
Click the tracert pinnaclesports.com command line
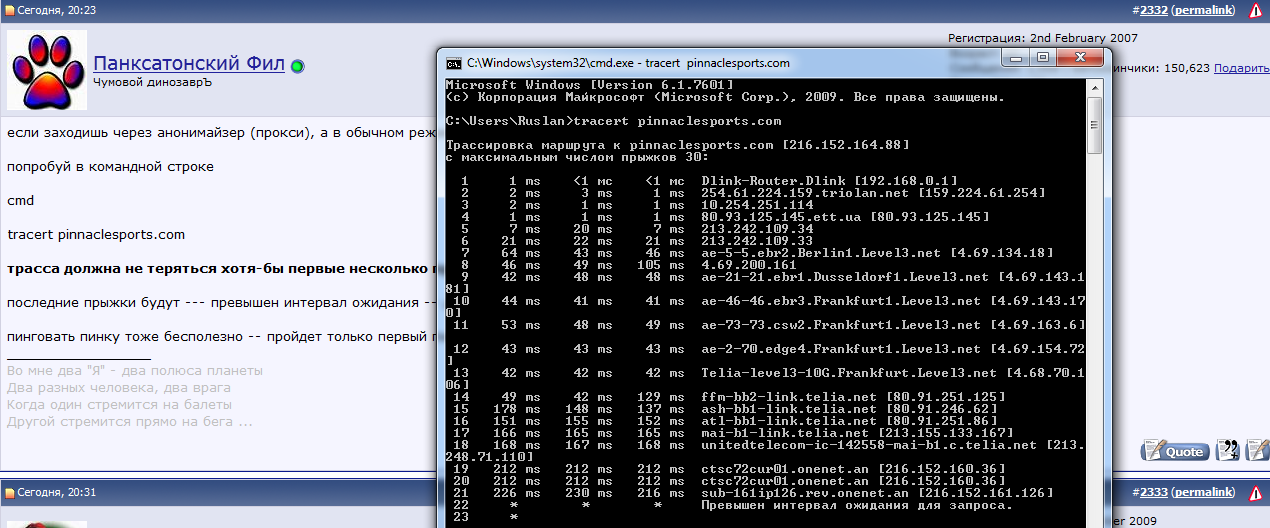click(613, 121)
